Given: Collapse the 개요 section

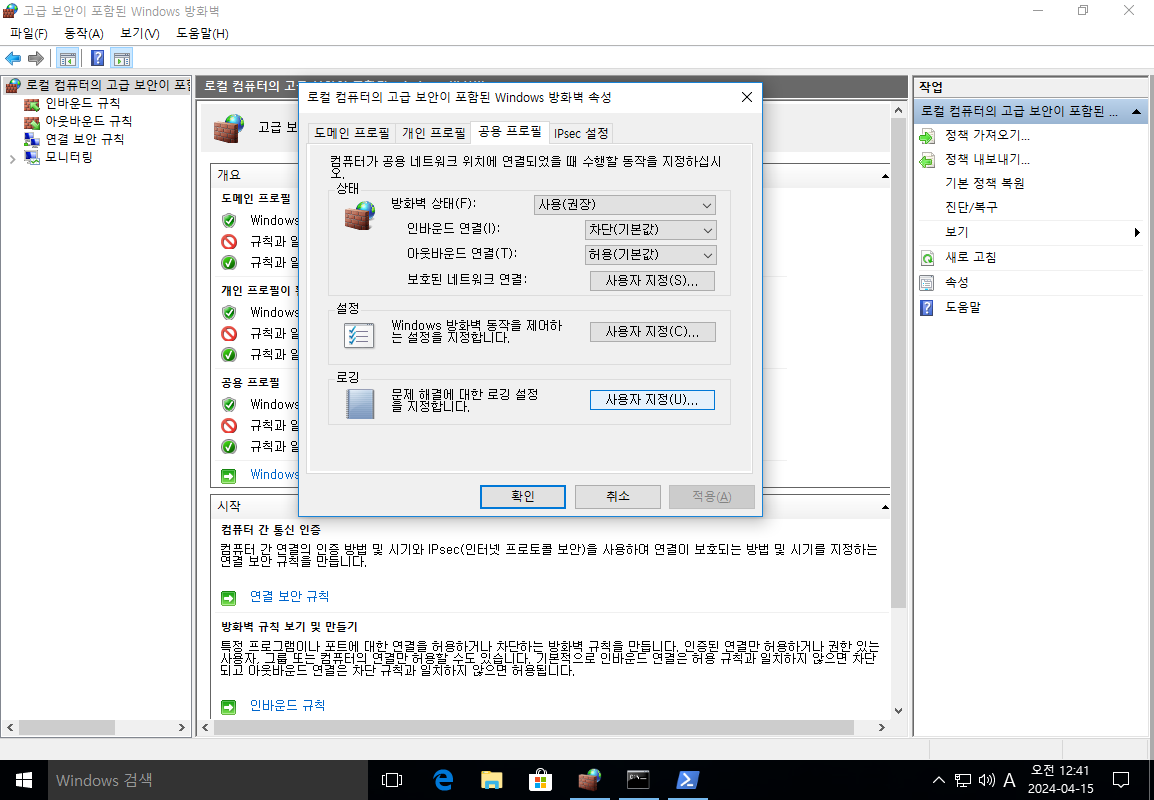Looking at the screenshot, I should (x=885, y=176).
